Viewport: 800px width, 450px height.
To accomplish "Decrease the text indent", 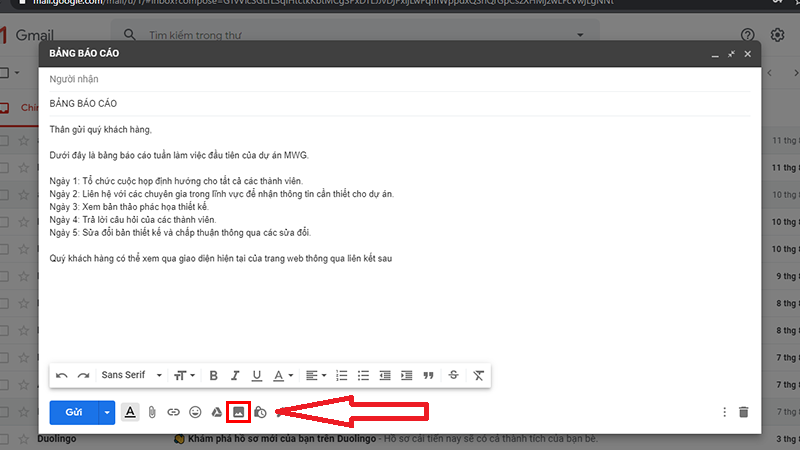I will [385, 376].
